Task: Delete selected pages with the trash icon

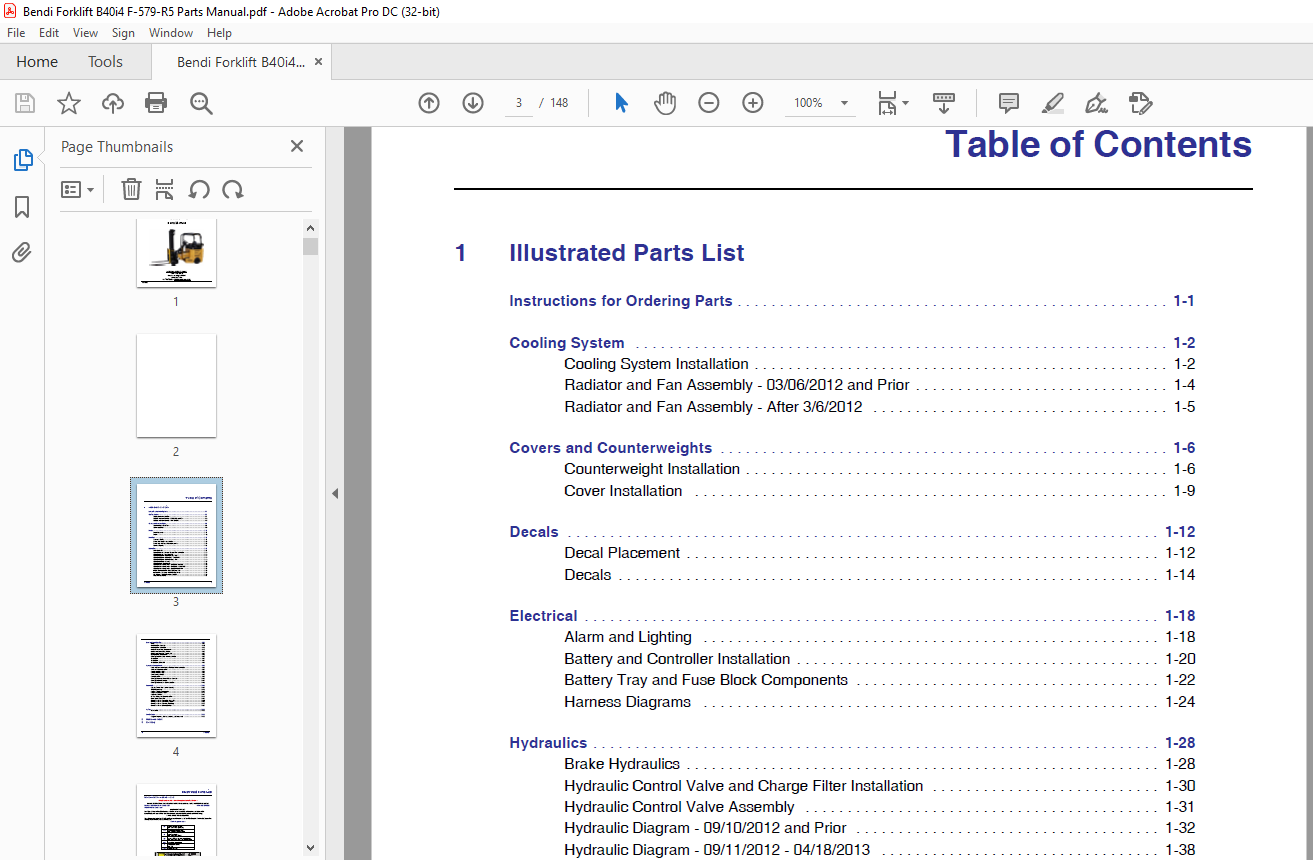Action: (x=131, y=189)
